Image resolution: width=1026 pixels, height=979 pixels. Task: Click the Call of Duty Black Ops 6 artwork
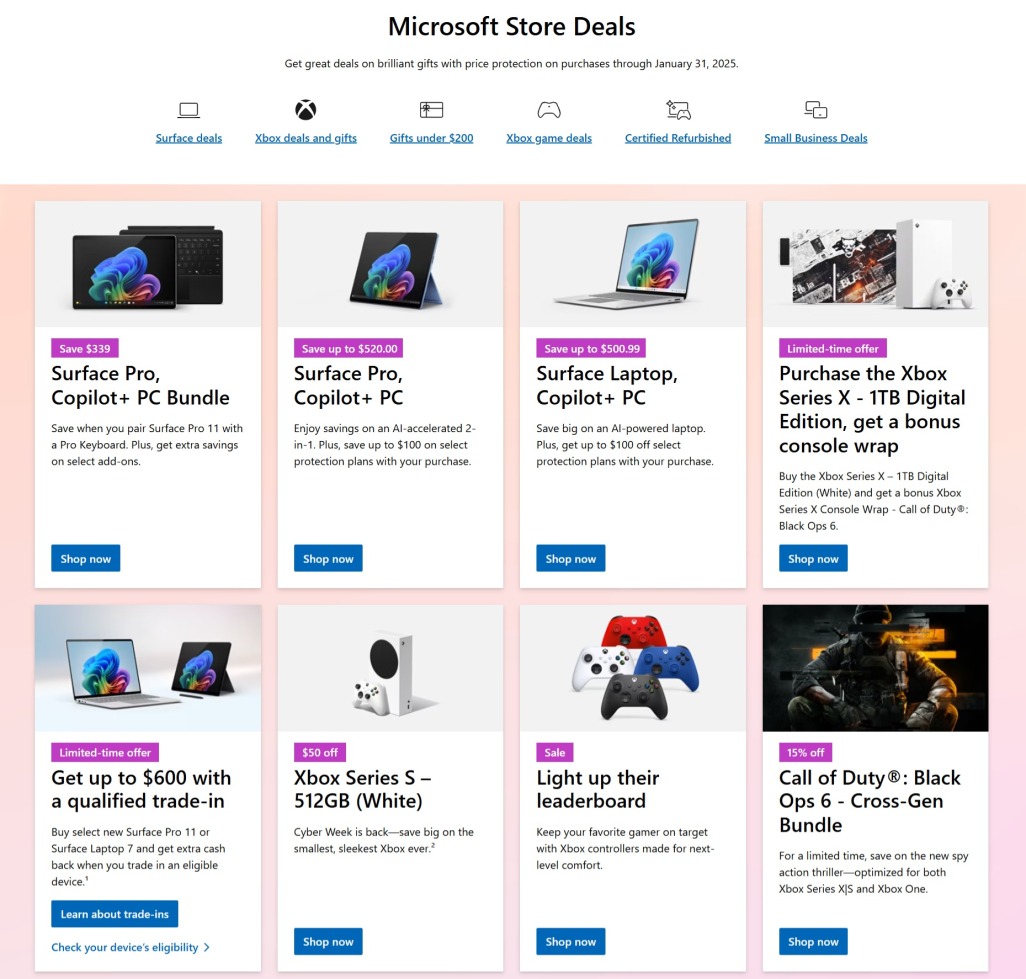click(874, 667)
